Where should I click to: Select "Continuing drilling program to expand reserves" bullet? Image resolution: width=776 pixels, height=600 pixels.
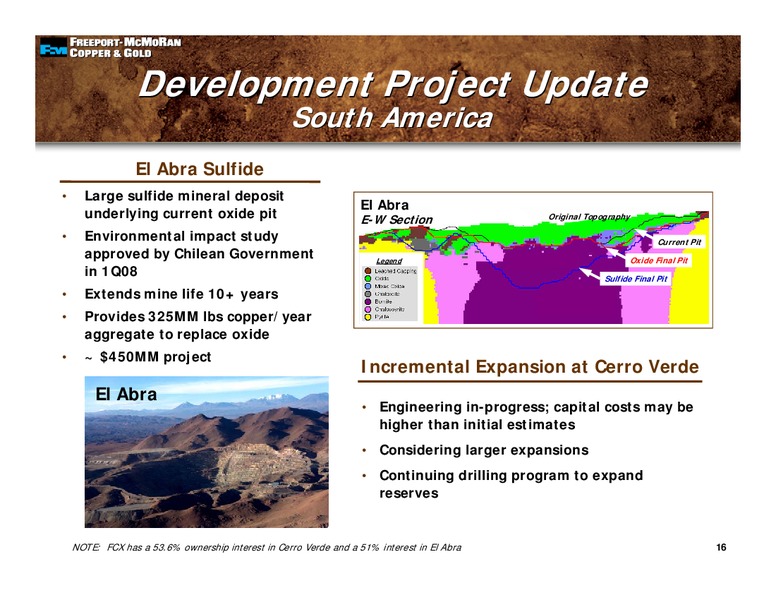(x=511, y=484)
